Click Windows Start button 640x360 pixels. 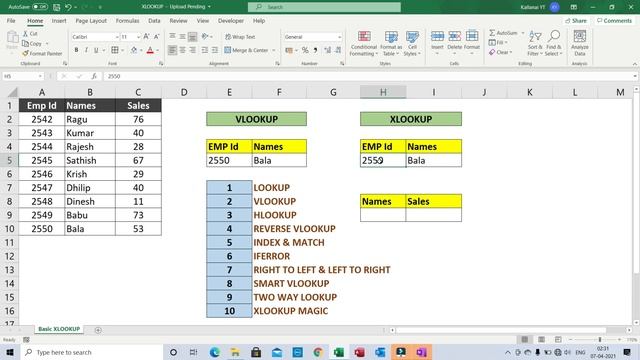point(10,352)
